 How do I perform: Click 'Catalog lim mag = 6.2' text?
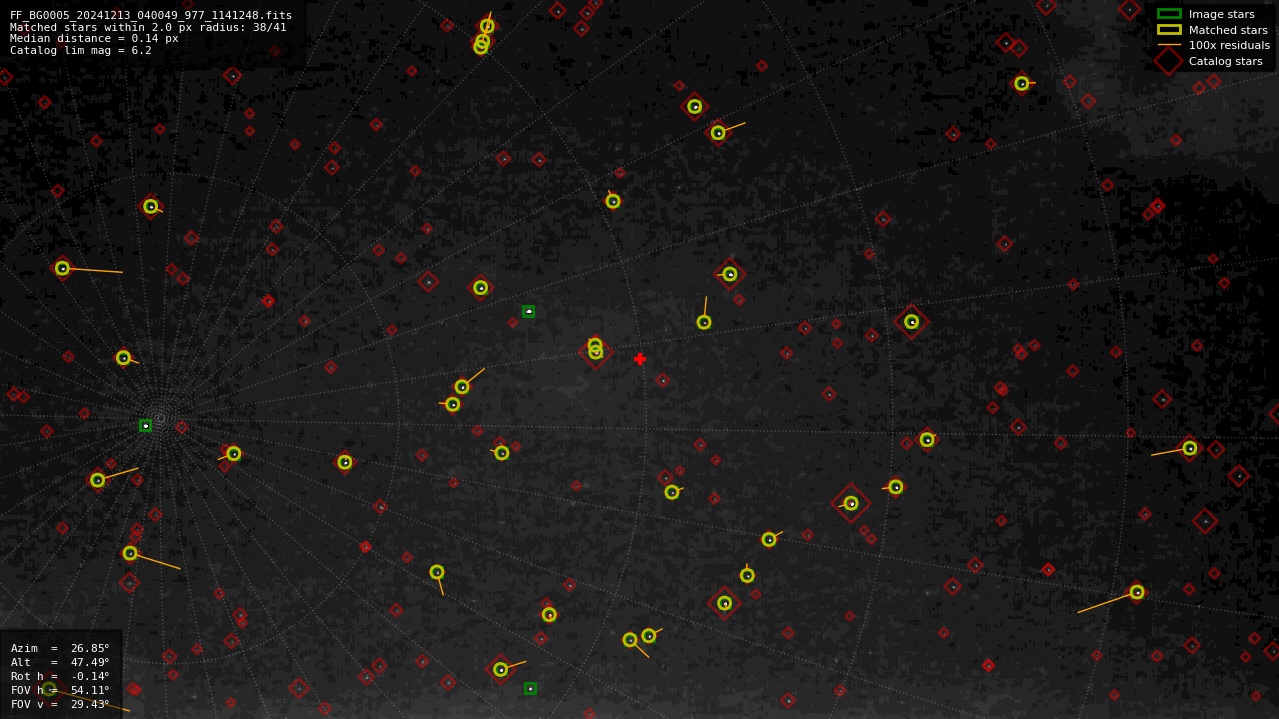[x=81, y=50]
